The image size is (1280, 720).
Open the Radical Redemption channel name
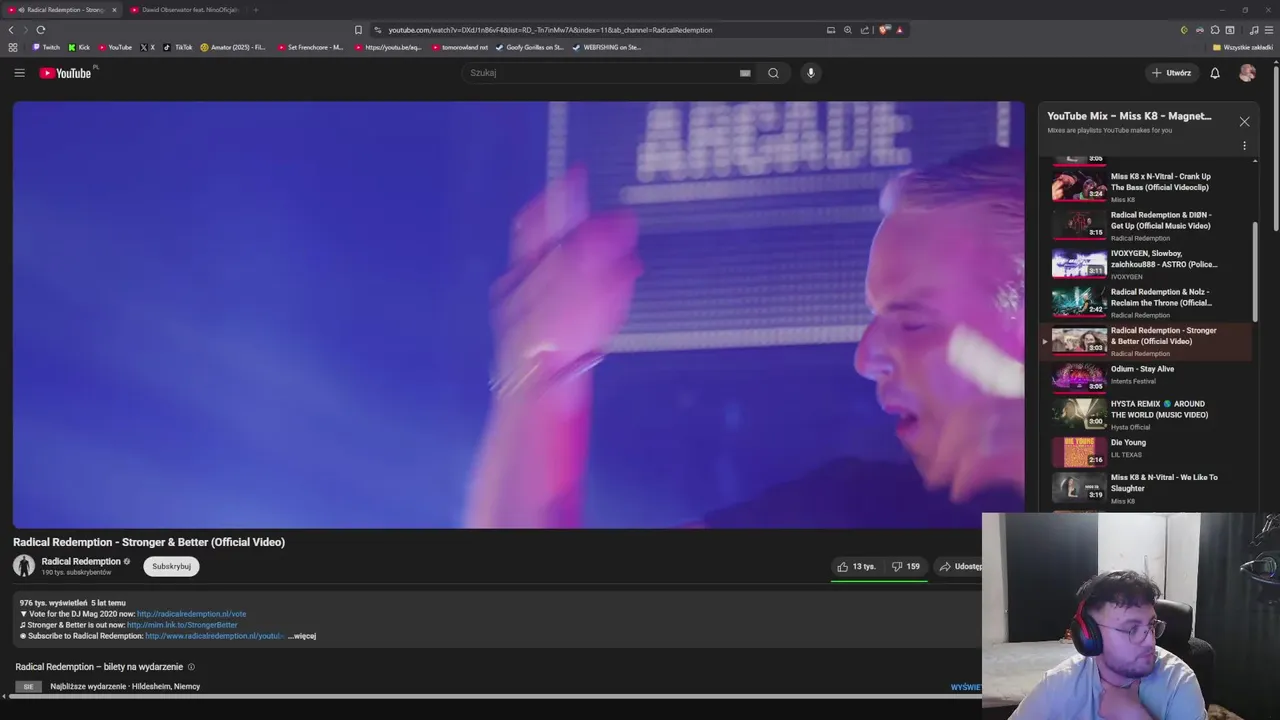coord(81,561)
